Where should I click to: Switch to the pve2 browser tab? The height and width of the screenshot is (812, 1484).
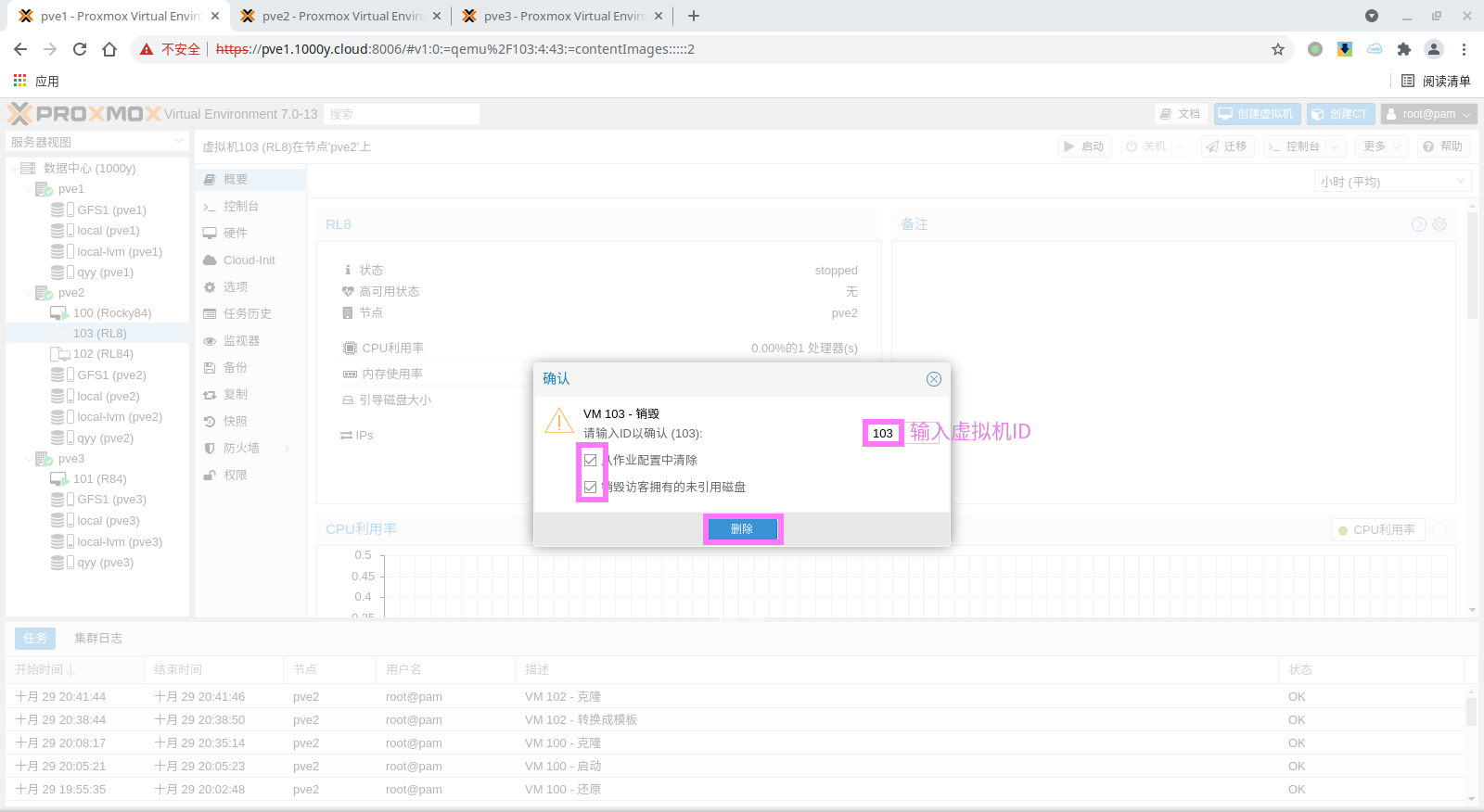[x=339, y=16]
